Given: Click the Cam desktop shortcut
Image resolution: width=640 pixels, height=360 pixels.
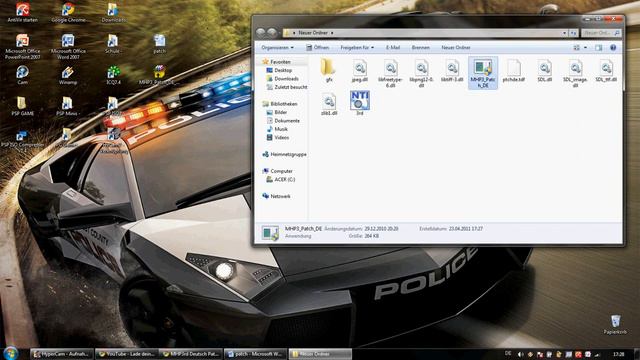Looking at the screenshot, I should (22, 75).
